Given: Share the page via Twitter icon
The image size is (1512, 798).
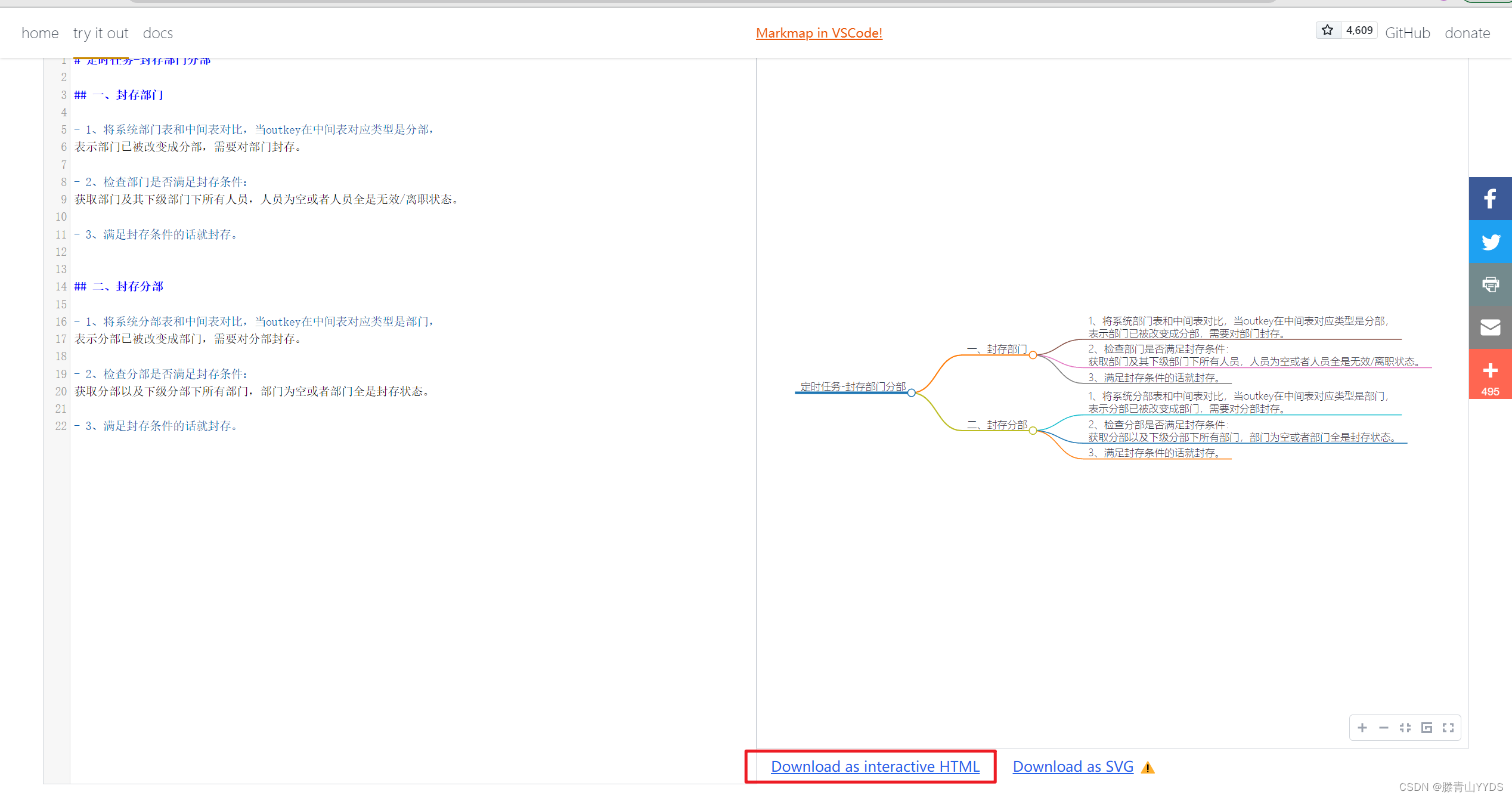Looking at the screenshot, I should (1490, 242).
